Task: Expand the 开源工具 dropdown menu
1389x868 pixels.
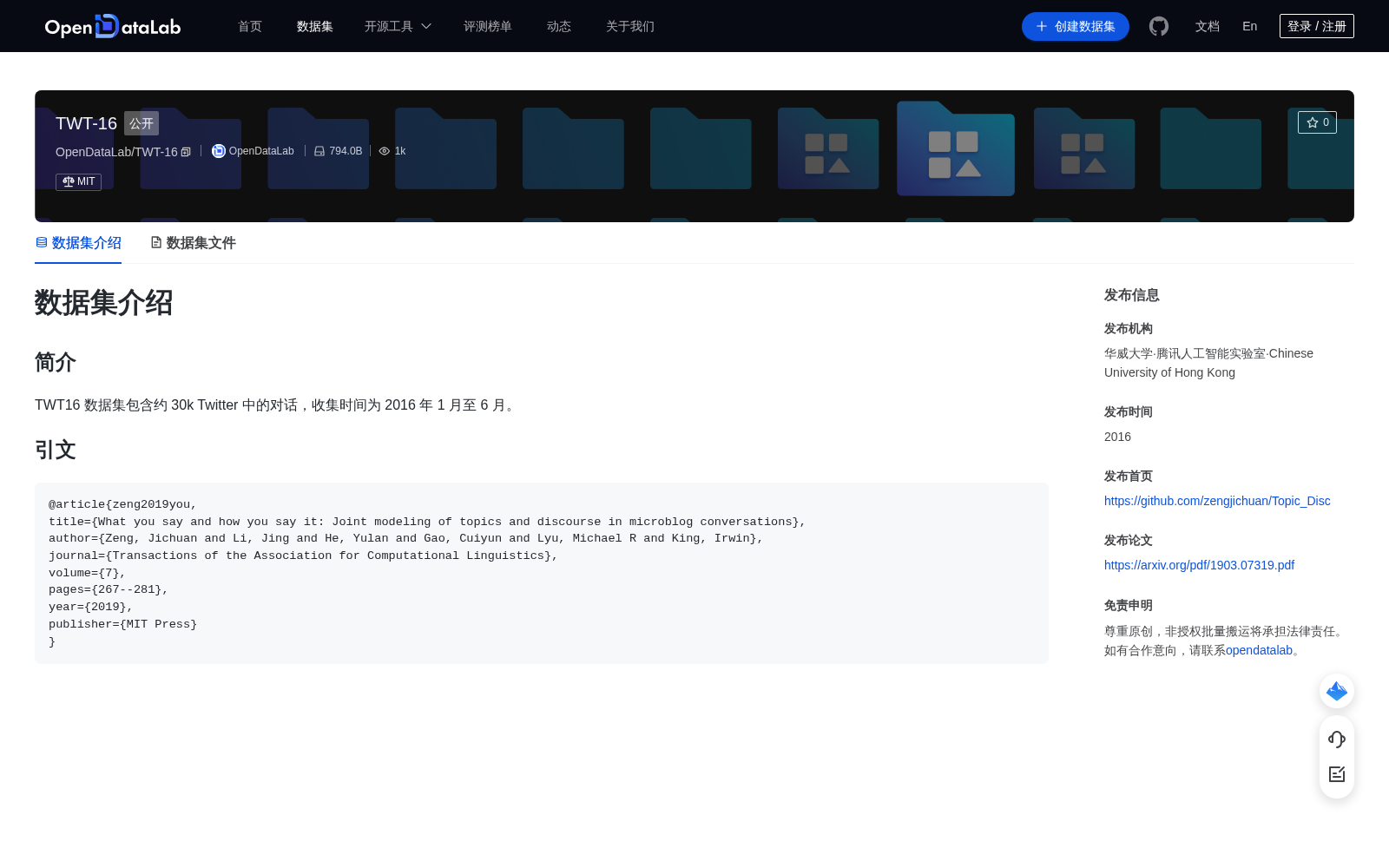Action: coord(398,26)
